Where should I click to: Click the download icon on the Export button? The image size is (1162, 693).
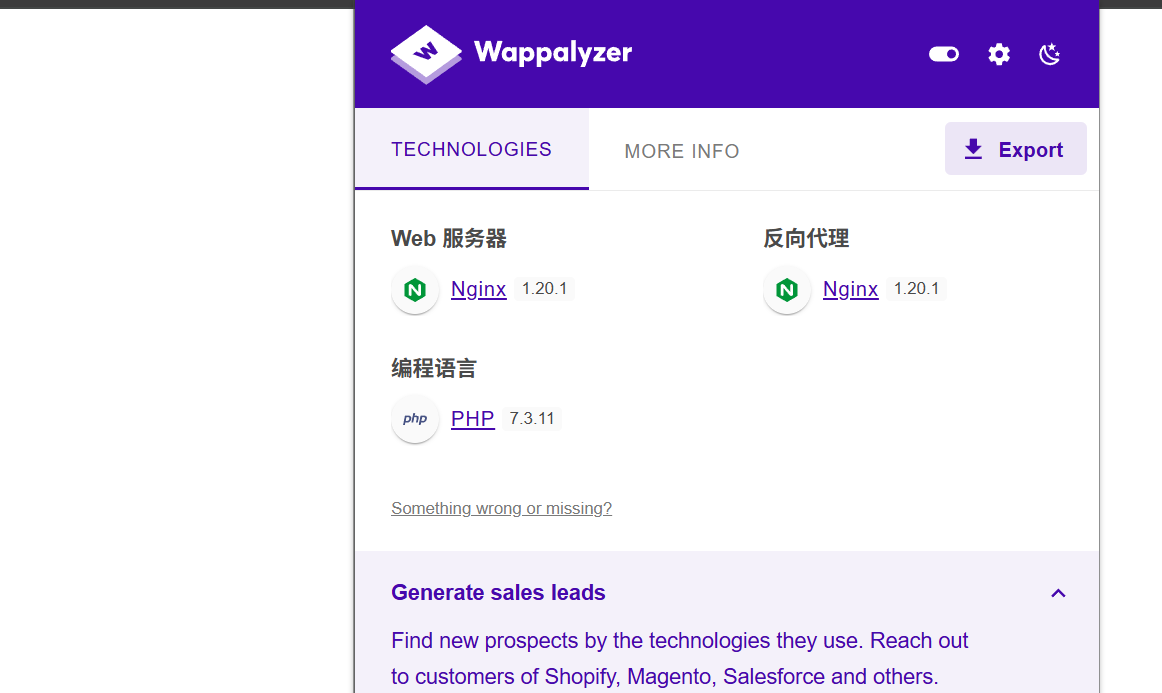[x=971, y=148]
